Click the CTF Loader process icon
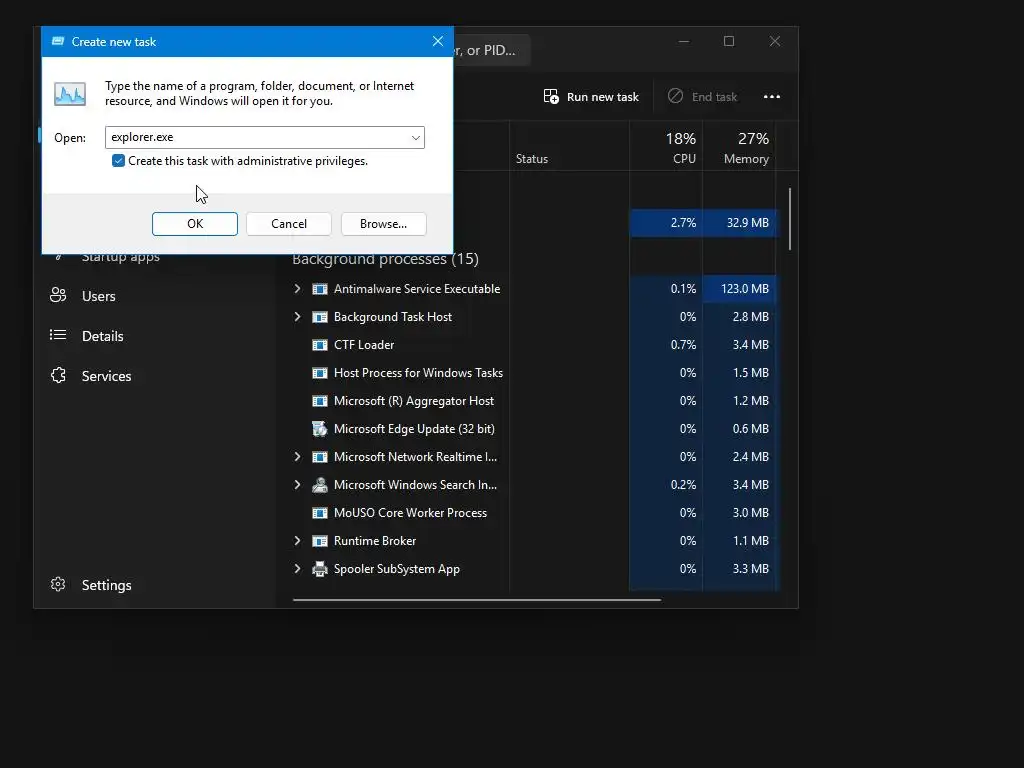Viewport: 1024px width, 768px height. (x=320, y=345)
